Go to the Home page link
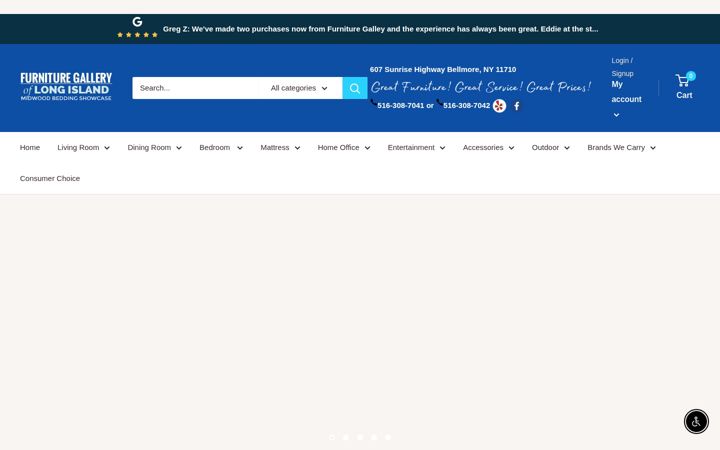This screenshot has width=720, height=450. point(30,147)
